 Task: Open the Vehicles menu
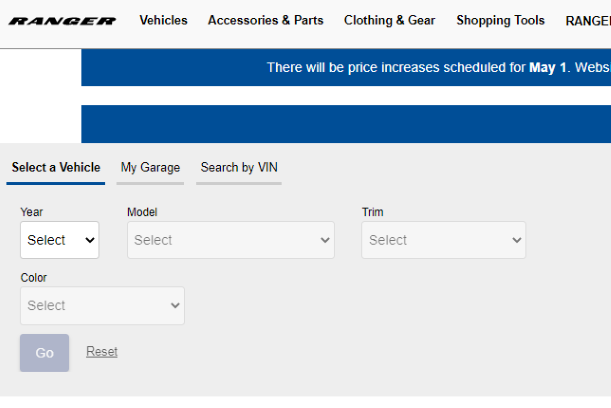coord(163,20)
